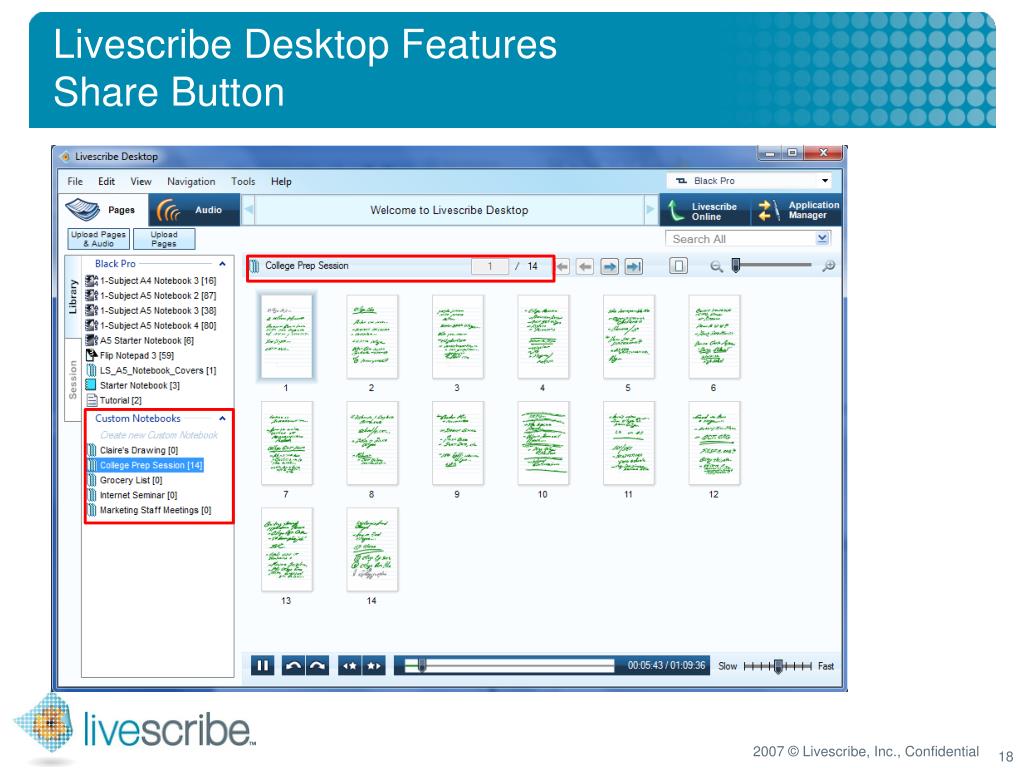Click the page number input box
Image resolution: width=1024 pixels, height=768 pixels.
(x=490, y=266)
